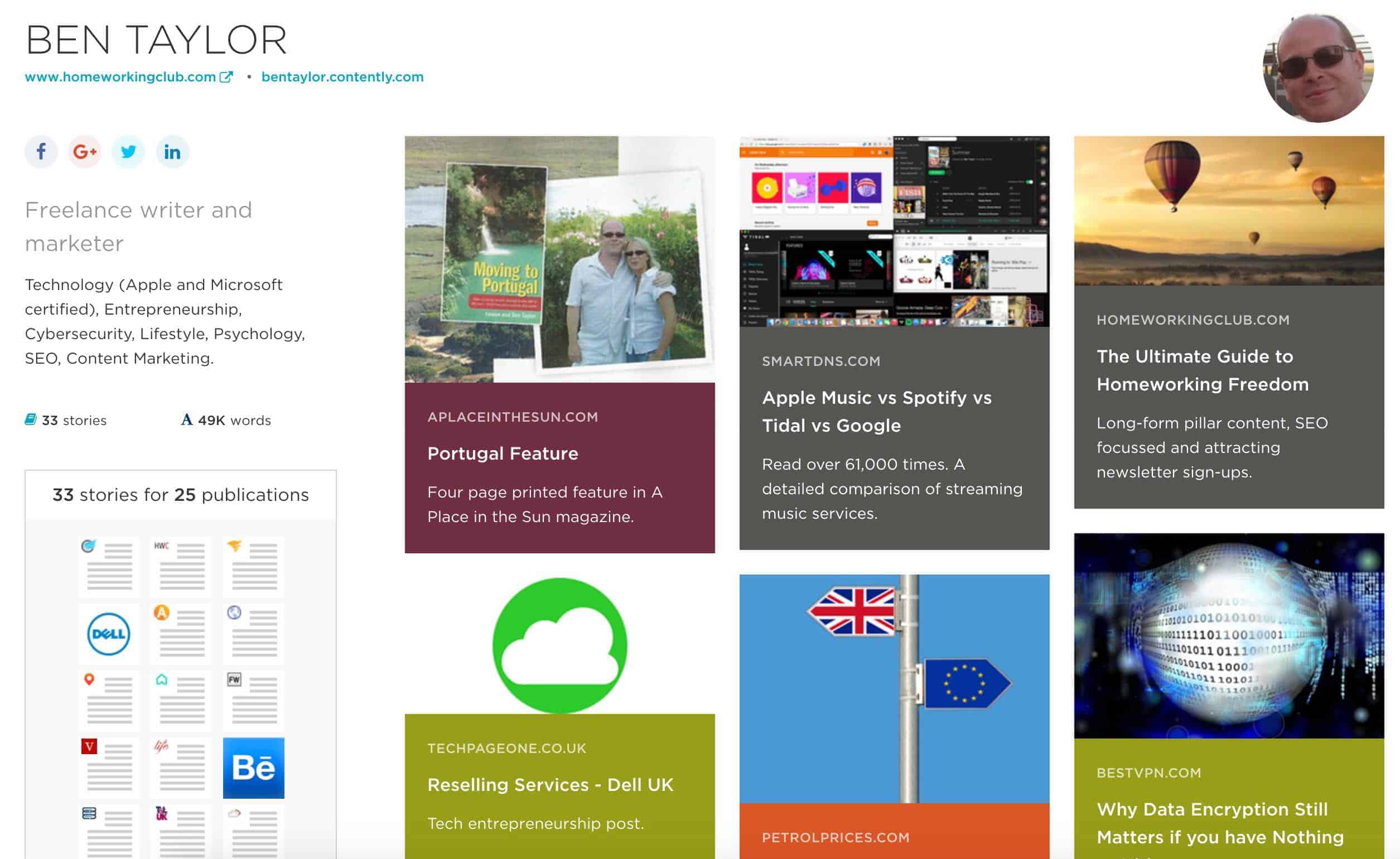This screenshot has height=859, width=1400.
Task: Click the green cloud logo on the Dell story
Action: tap(559, 645)
